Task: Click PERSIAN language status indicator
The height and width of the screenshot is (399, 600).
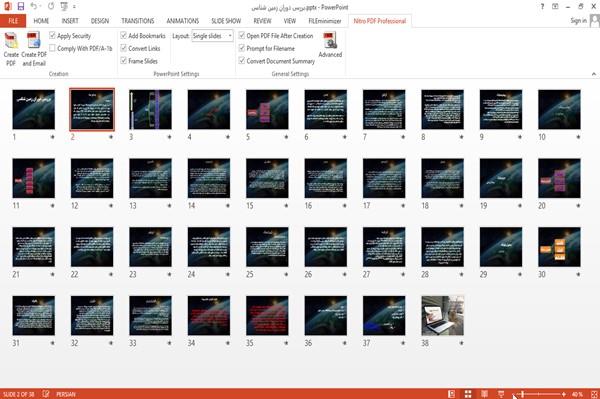Action: (66, 394)
